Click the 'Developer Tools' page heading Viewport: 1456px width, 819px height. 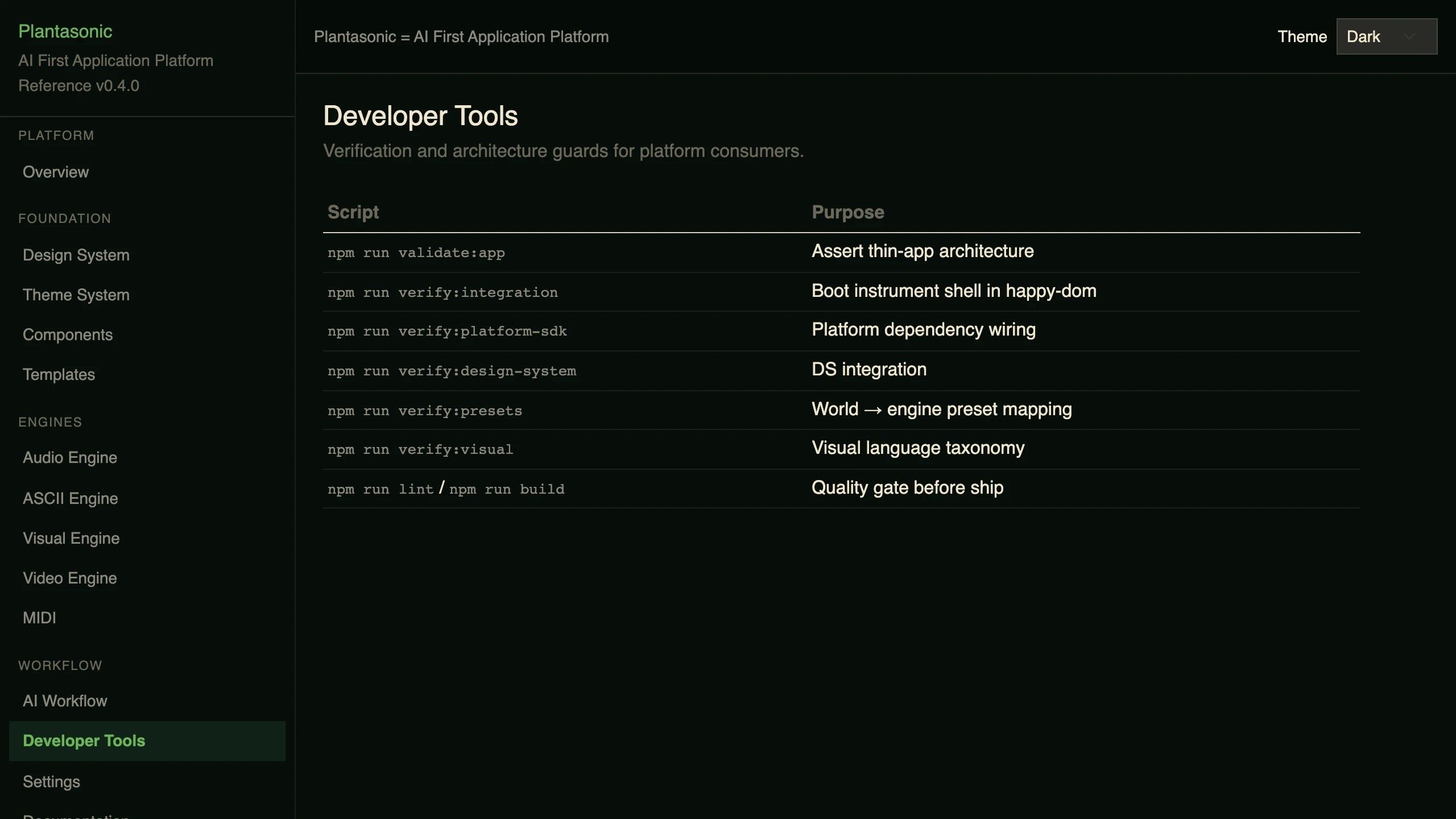[420, 116]
